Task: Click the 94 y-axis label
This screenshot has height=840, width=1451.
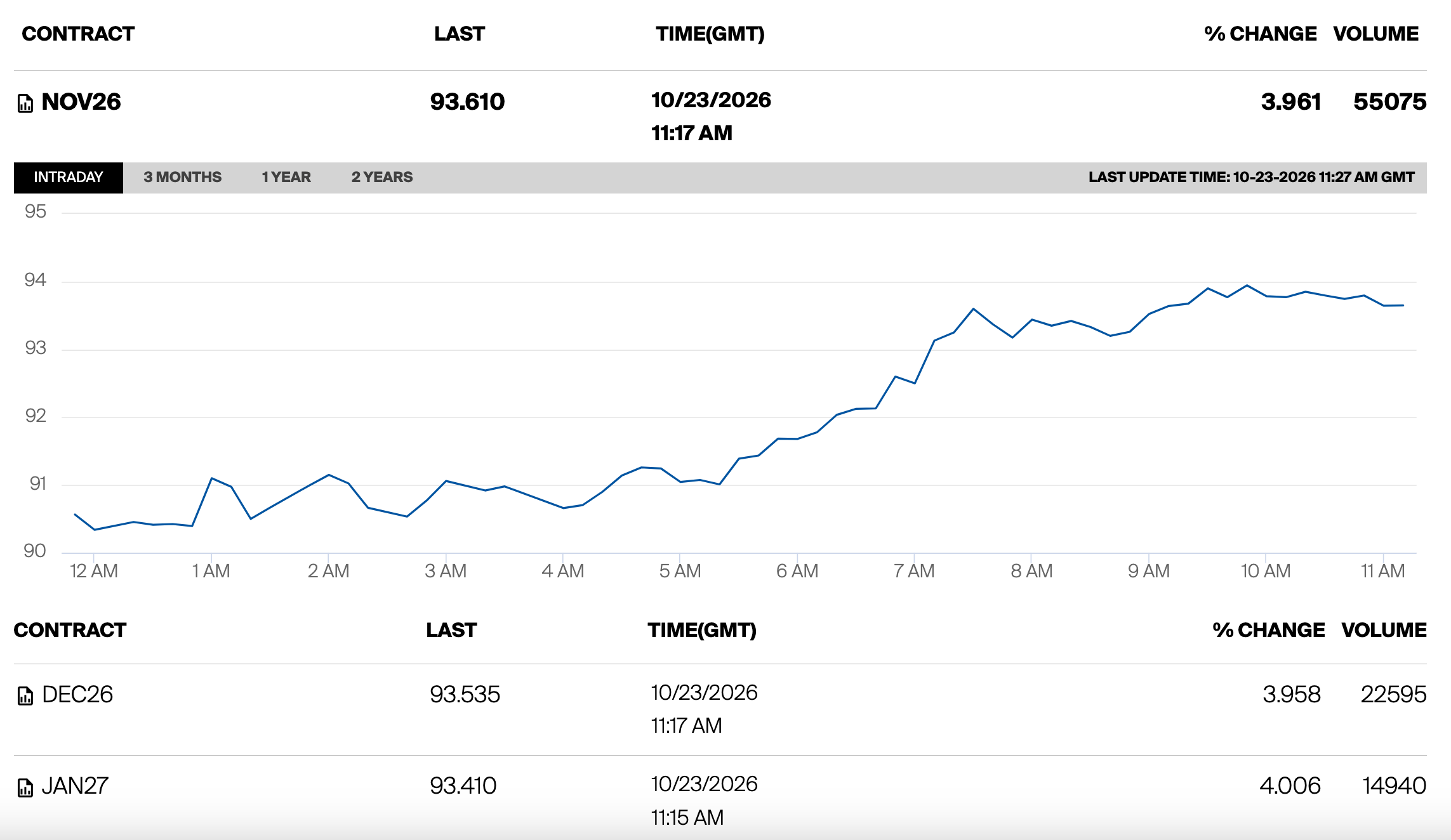Action: pos(36,280)
